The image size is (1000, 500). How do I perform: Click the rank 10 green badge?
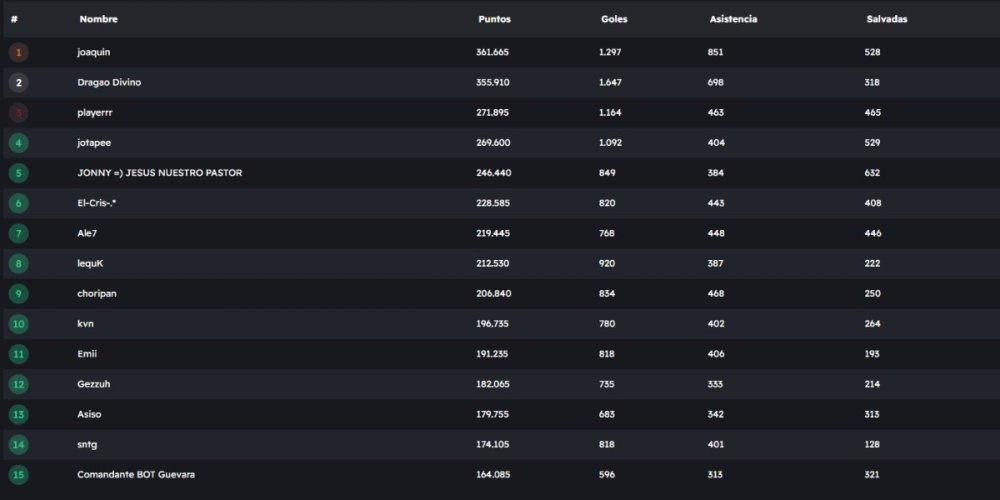[18, 324]
